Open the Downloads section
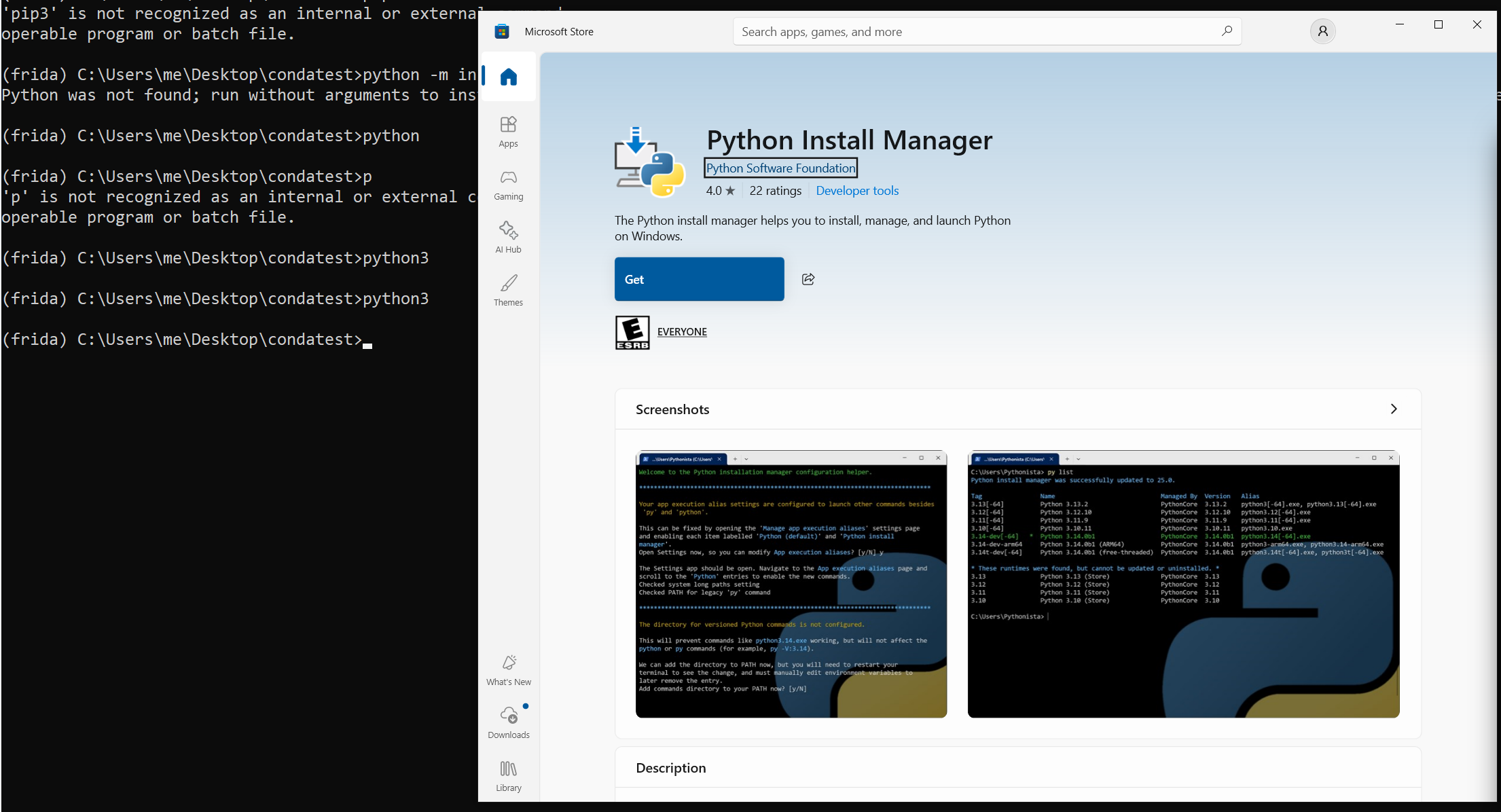This screenshot has width=1501, height=812. [x=508, y=723]
